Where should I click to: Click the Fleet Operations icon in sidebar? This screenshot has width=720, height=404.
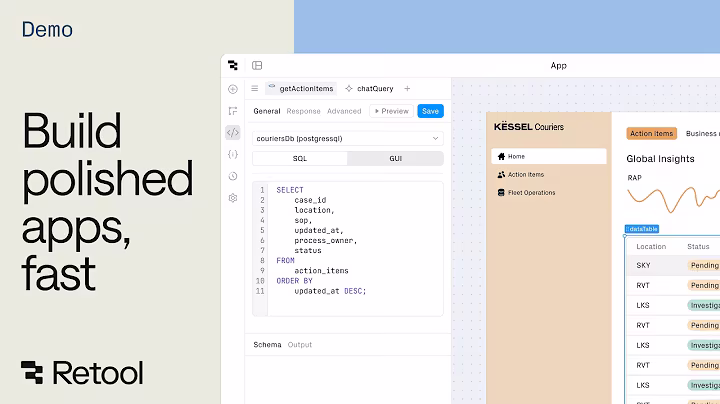pos(501,192)
